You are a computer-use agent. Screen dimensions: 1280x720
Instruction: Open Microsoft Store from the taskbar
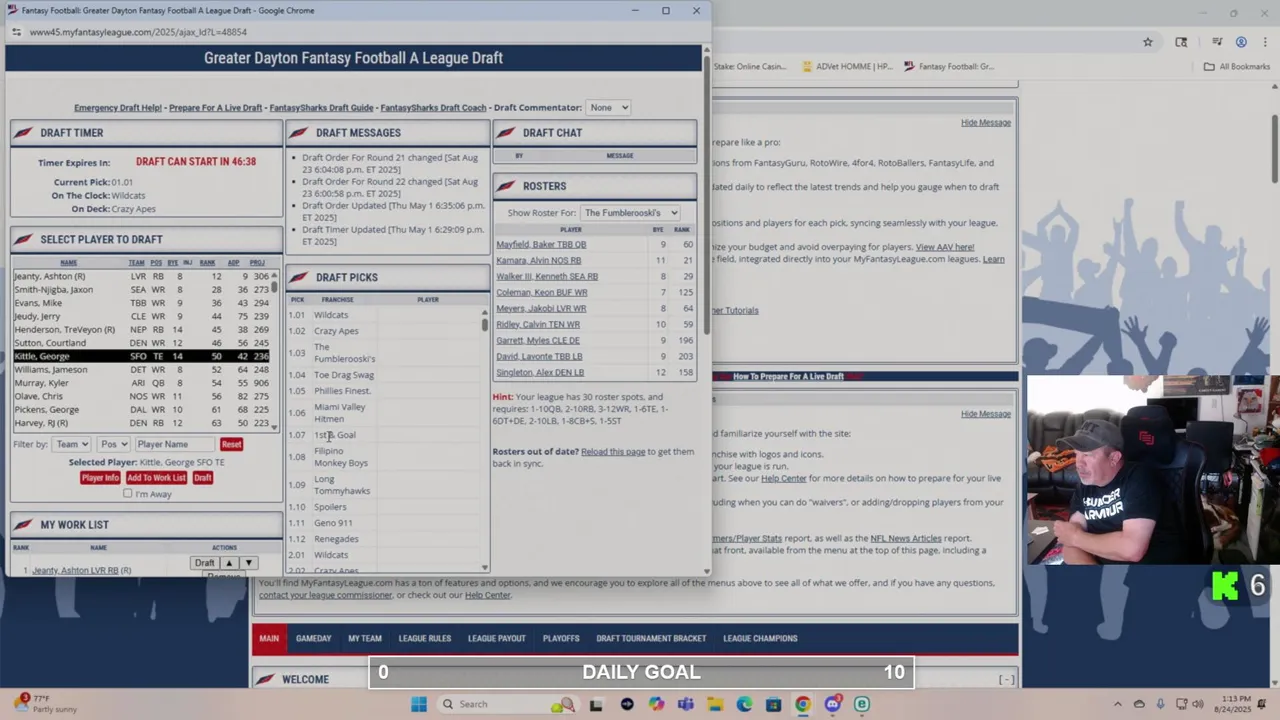click(x=773, y=704)
